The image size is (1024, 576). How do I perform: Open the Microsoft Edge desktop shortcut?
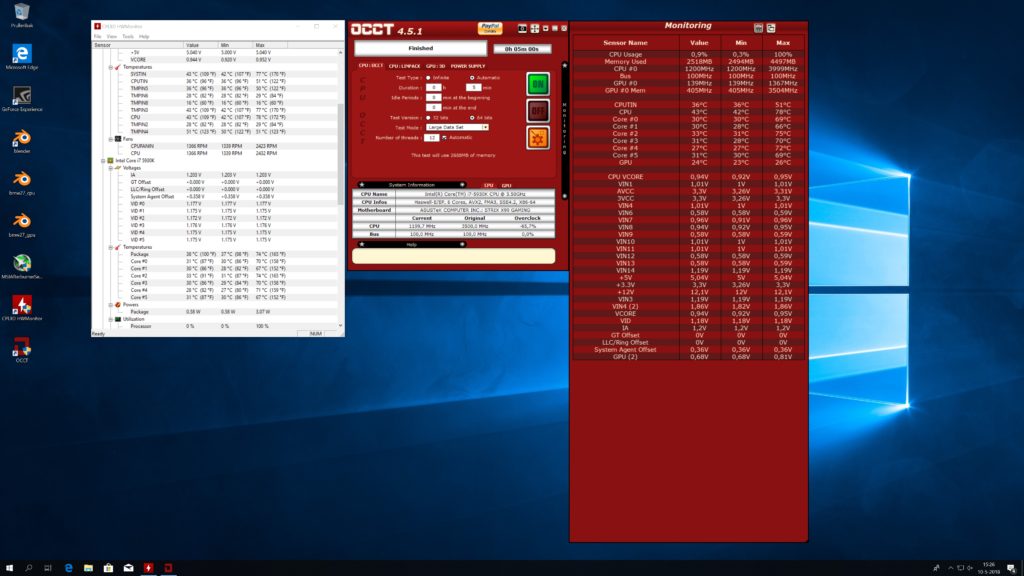pos(22,57)
